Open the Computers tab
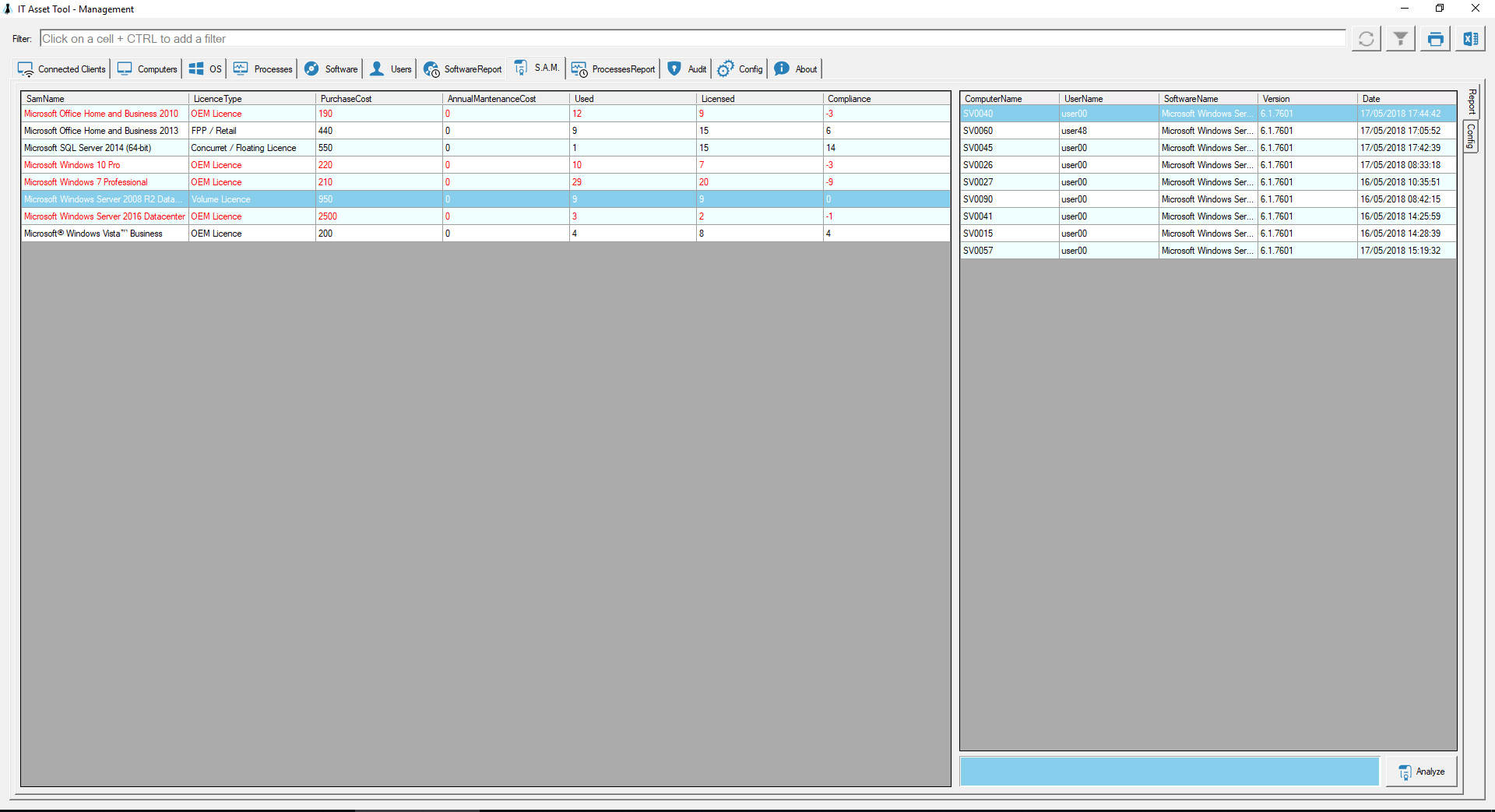Viewport: 1495px width, 812px height. pos(147,69)
